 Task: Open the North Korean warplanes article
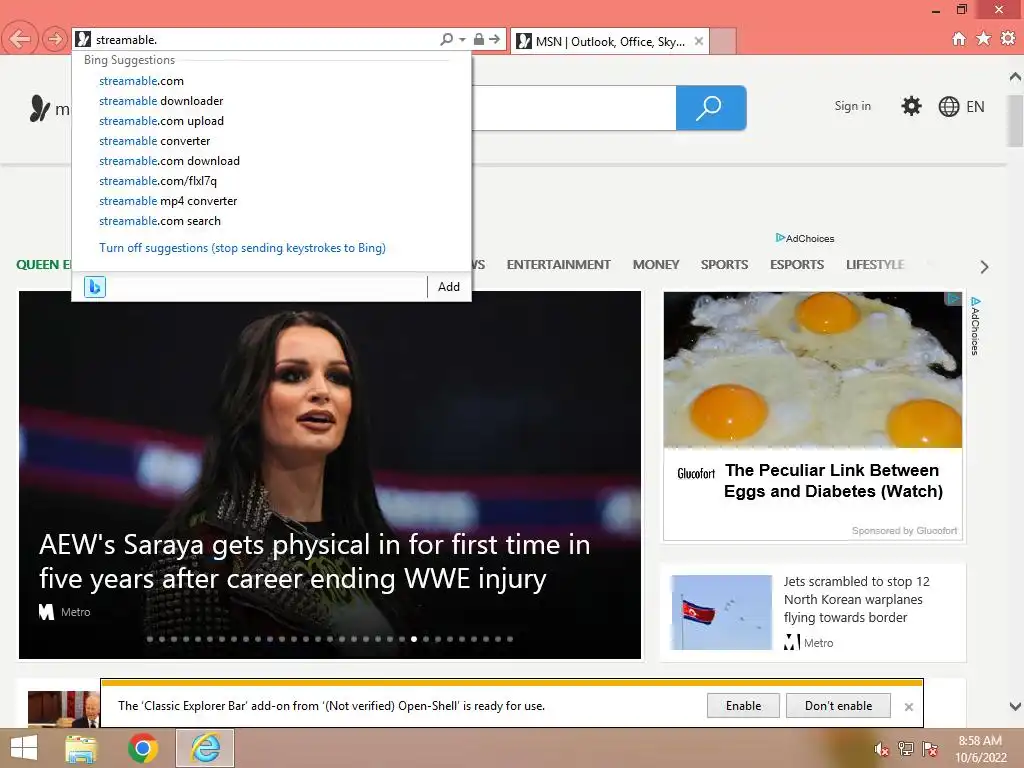click(x=856, y=600)
